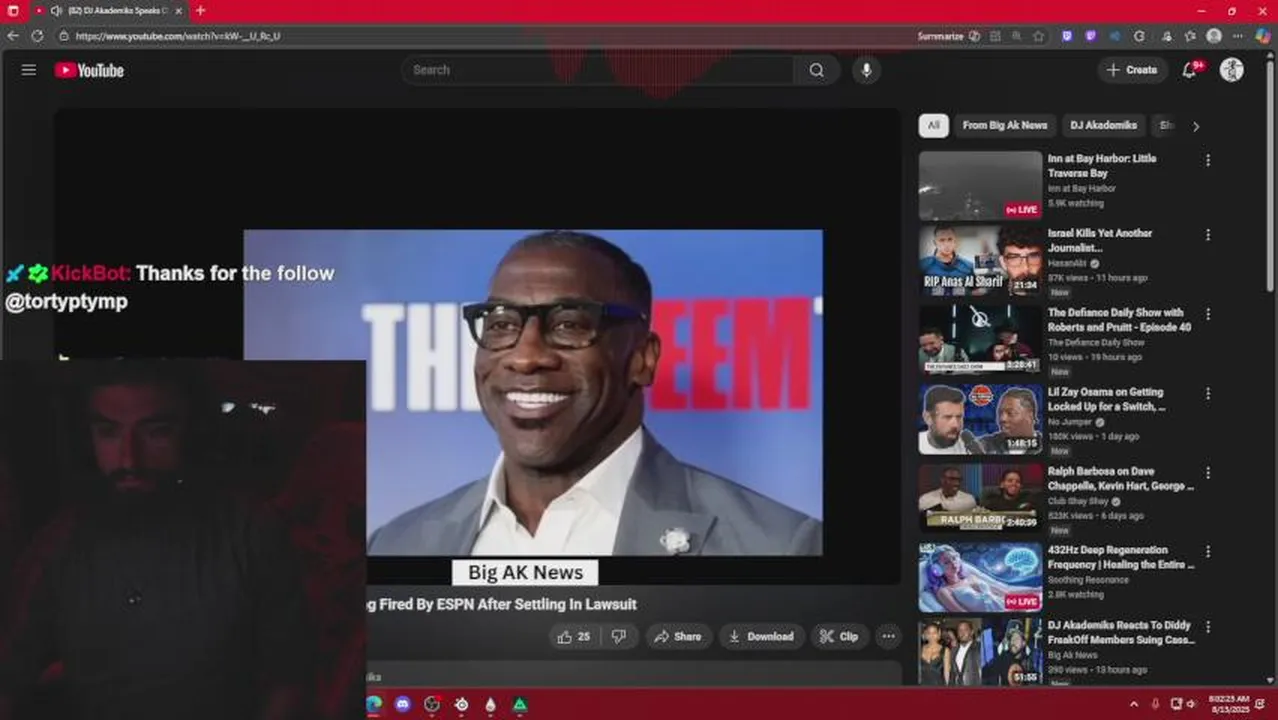The height and width of the screenshot is (720, 1278).
Task: Open Microsoft Edge from the taskbar
Action: pyautogui.click(x=374, y=704)
